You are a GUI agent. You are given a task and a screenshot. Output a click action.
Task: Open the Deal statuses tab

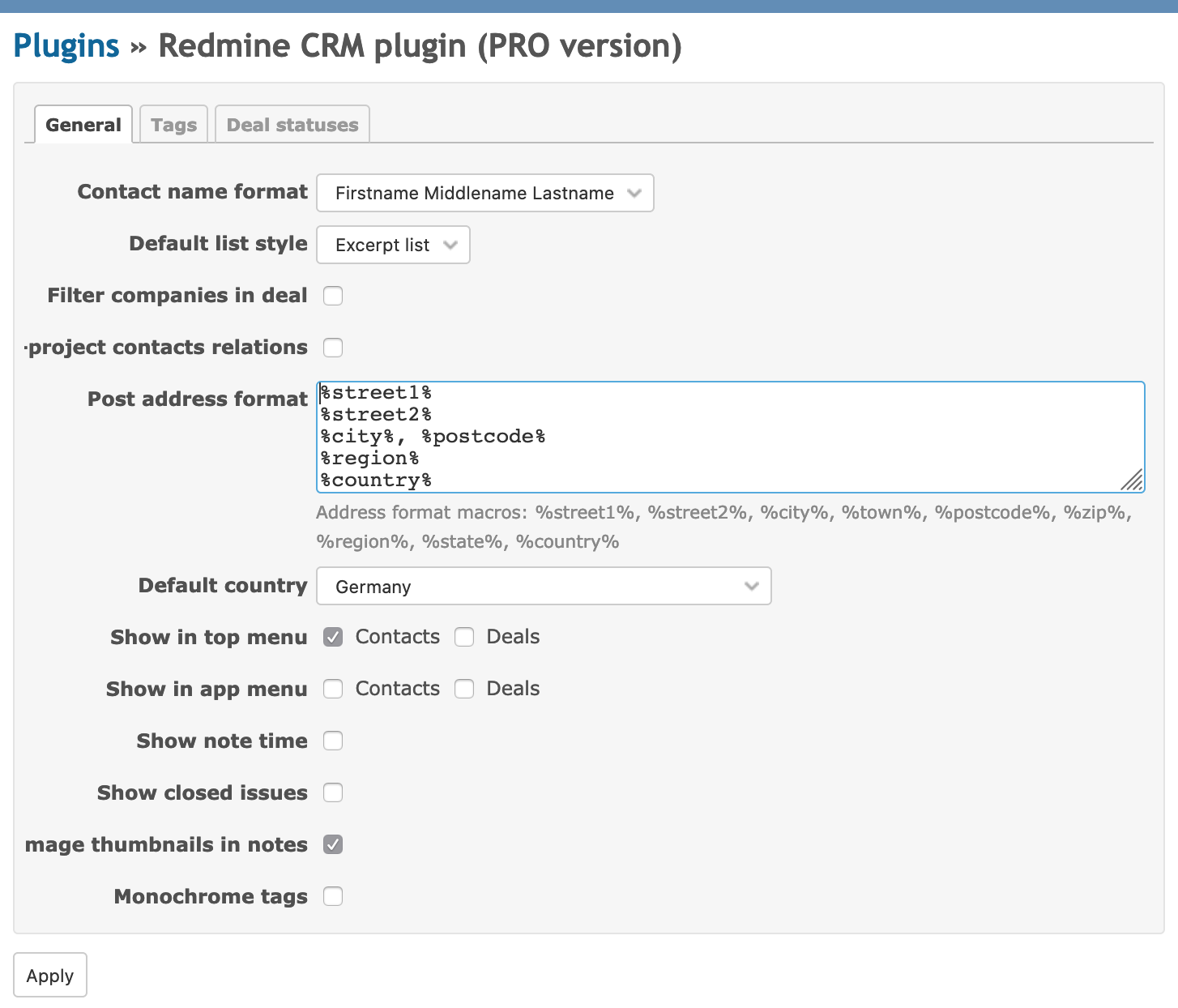(x=292, y=125)
